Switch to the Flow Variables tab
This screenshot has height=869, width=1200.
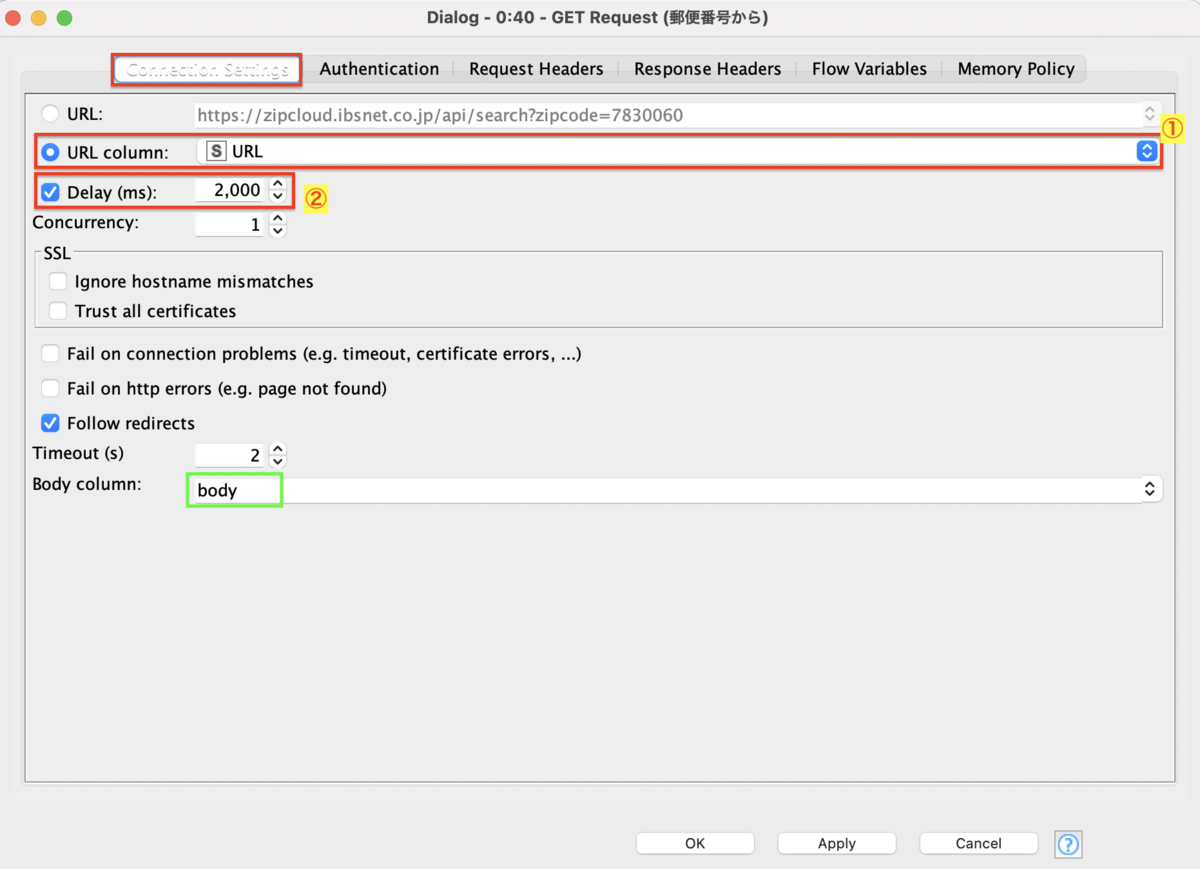[869, 69]
